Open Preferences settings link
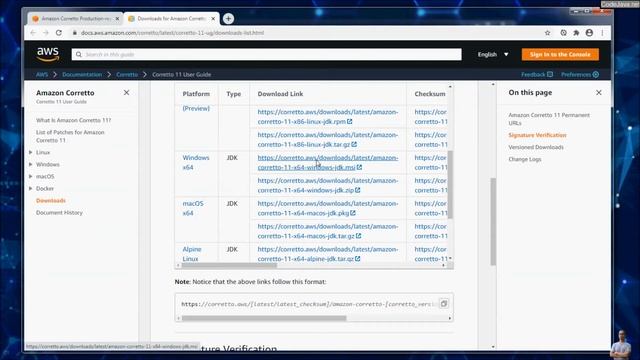This screenshot has width=640, height=360. click(580, 74)
